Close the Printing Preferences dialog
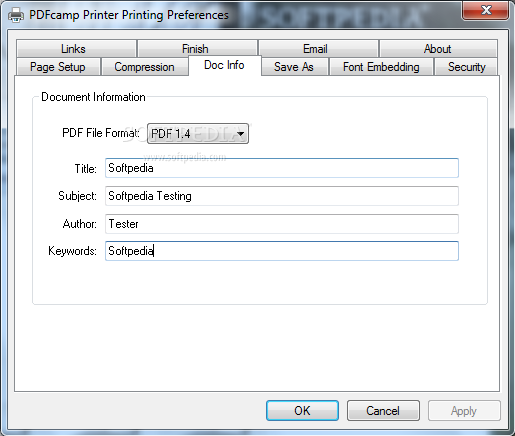The height and width of the screenshot is (436, 515). click(485, 10)
